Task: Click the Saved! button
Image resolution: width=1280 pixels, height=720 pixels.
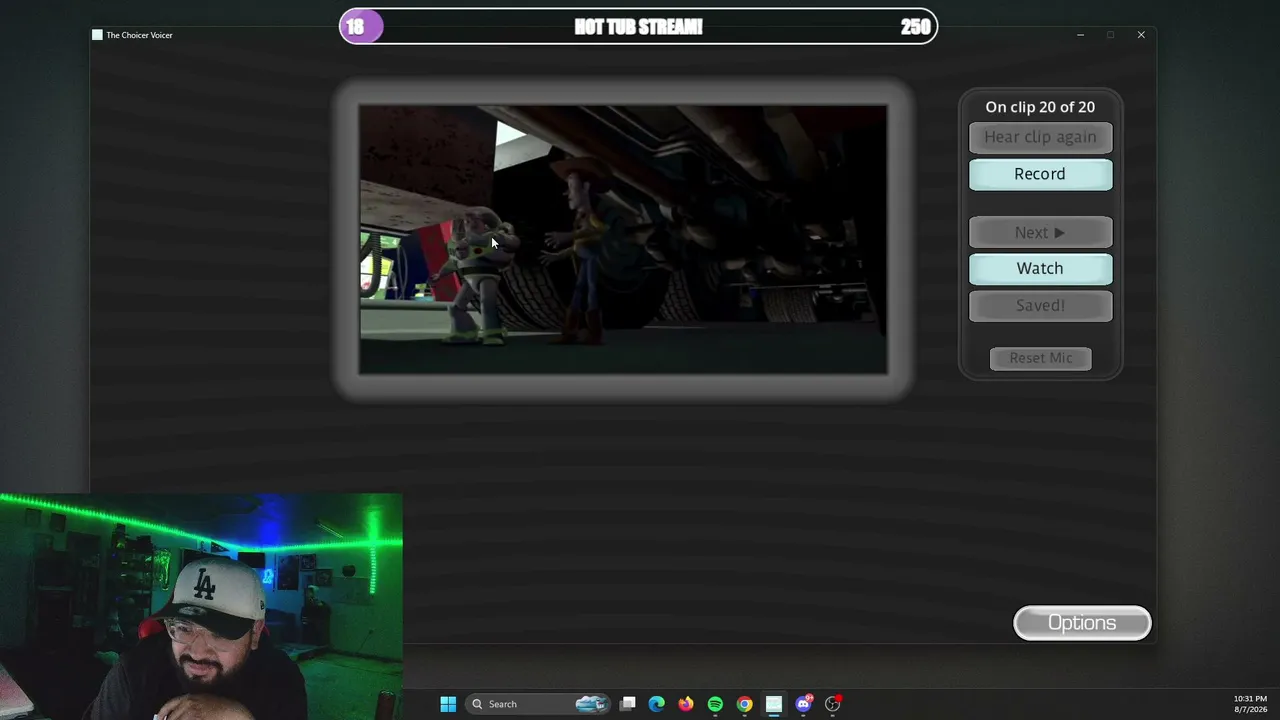Action: coord(1040,305)
